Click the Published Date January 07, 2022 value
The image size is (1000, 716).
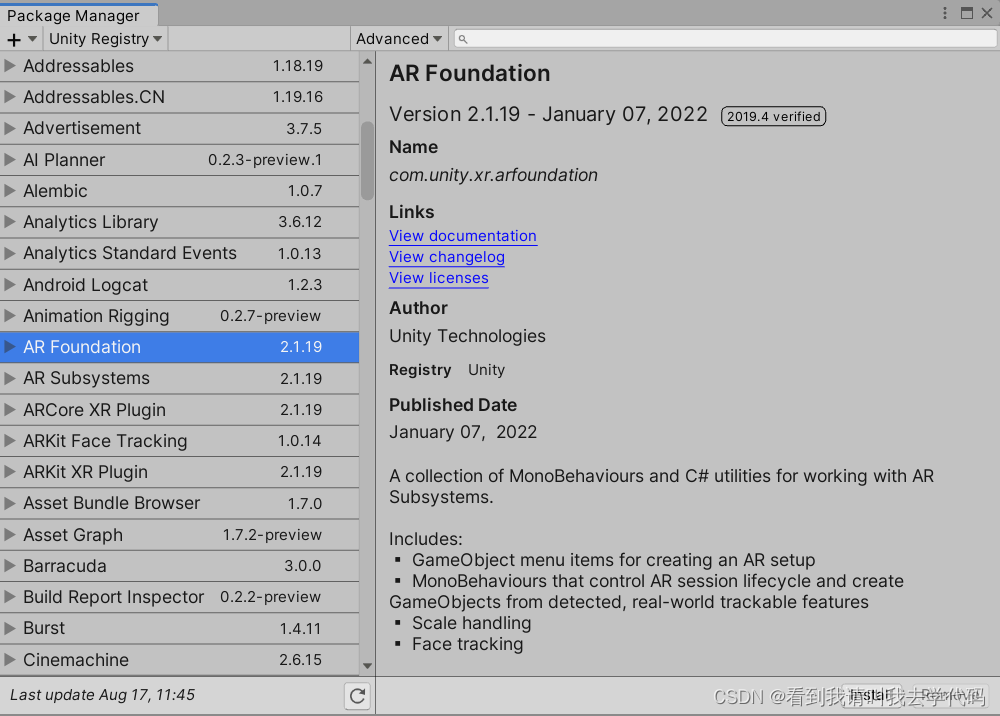[463, 432]
